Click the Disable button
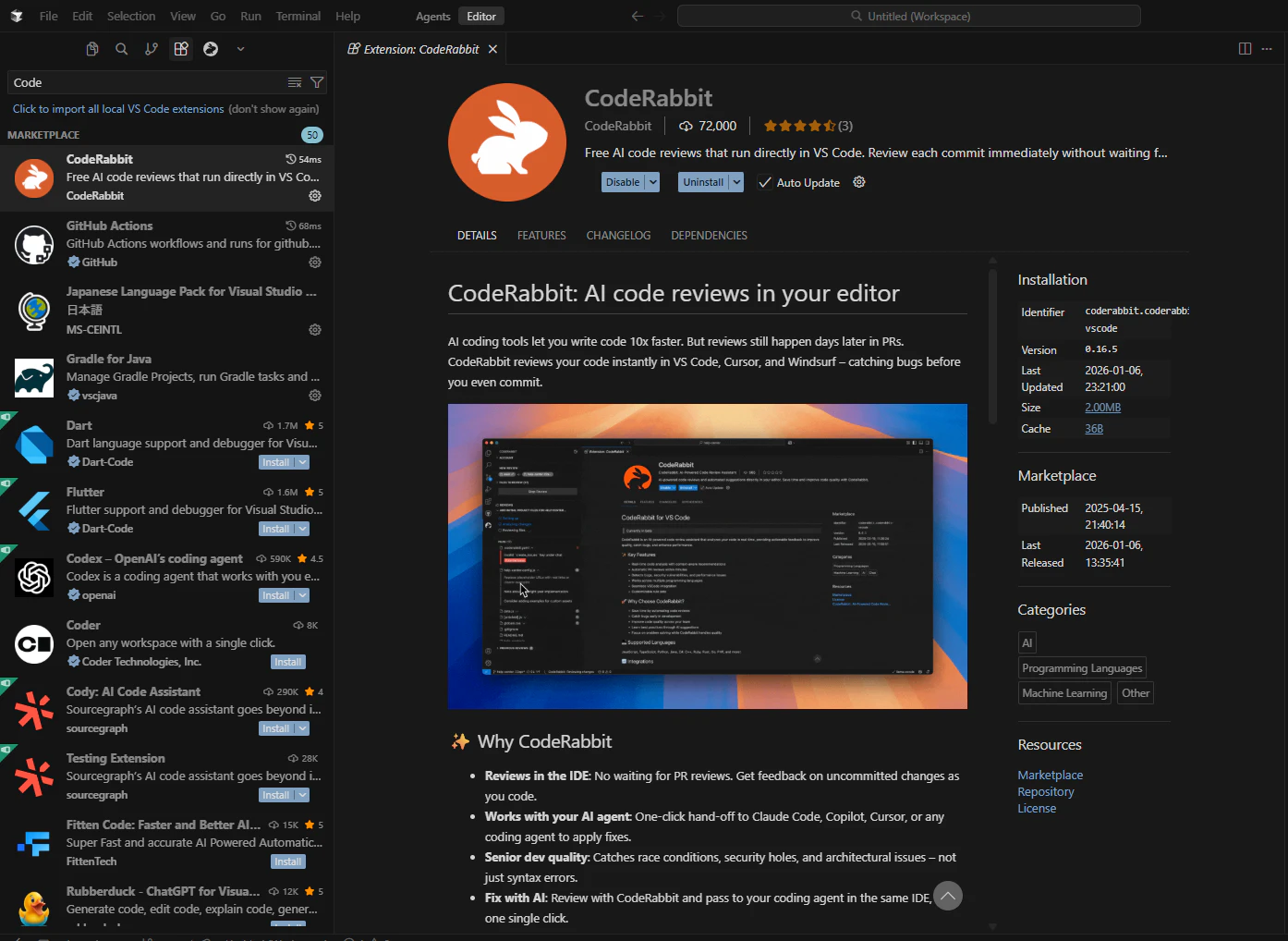 pos(623,182)
